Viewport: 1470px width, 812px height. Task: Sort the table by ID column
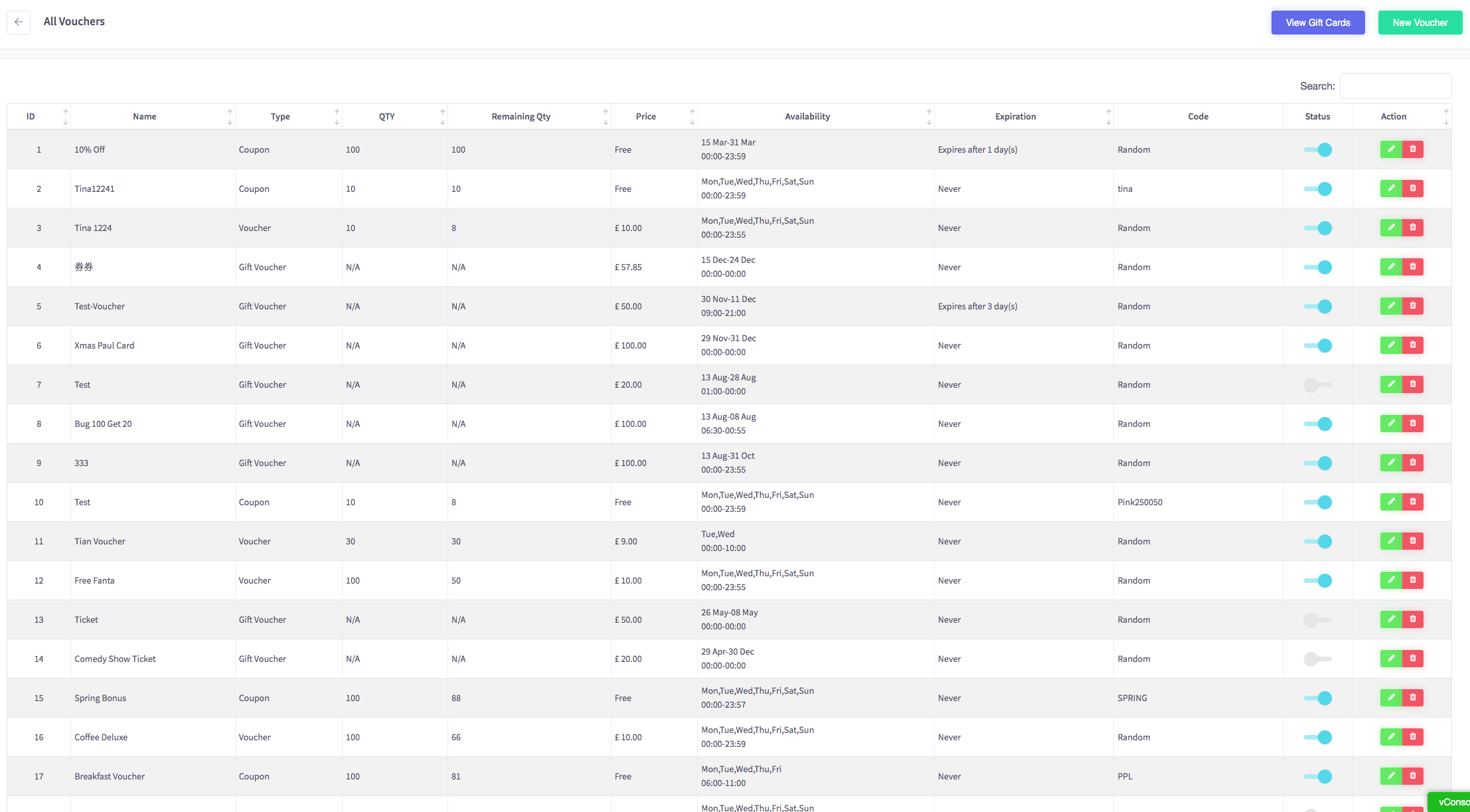[39, 116]
